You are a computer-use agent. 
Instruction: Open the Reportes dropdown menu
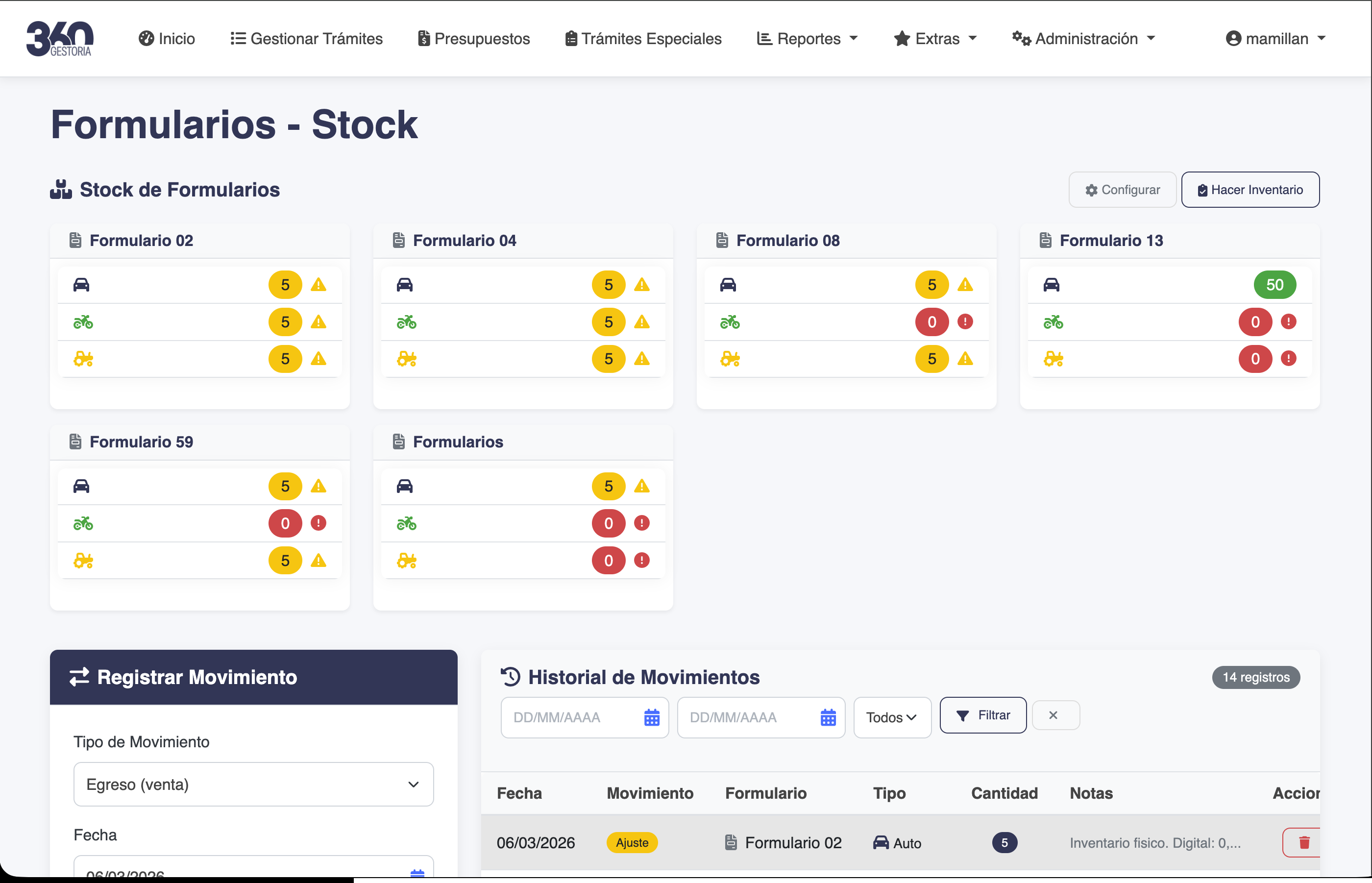tap(807, 38)
